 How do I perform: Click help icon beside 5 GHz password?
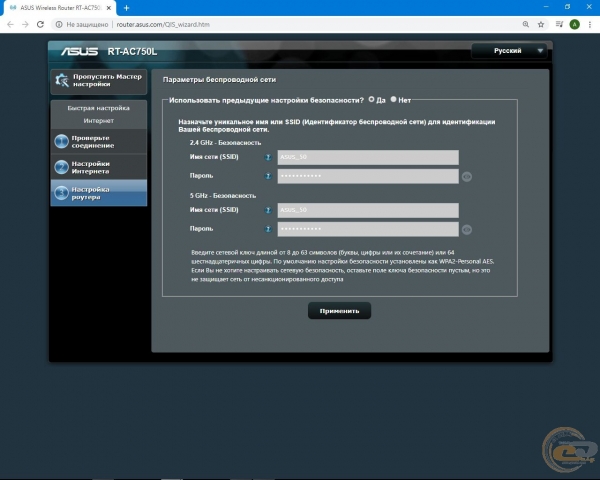[268, 228]
